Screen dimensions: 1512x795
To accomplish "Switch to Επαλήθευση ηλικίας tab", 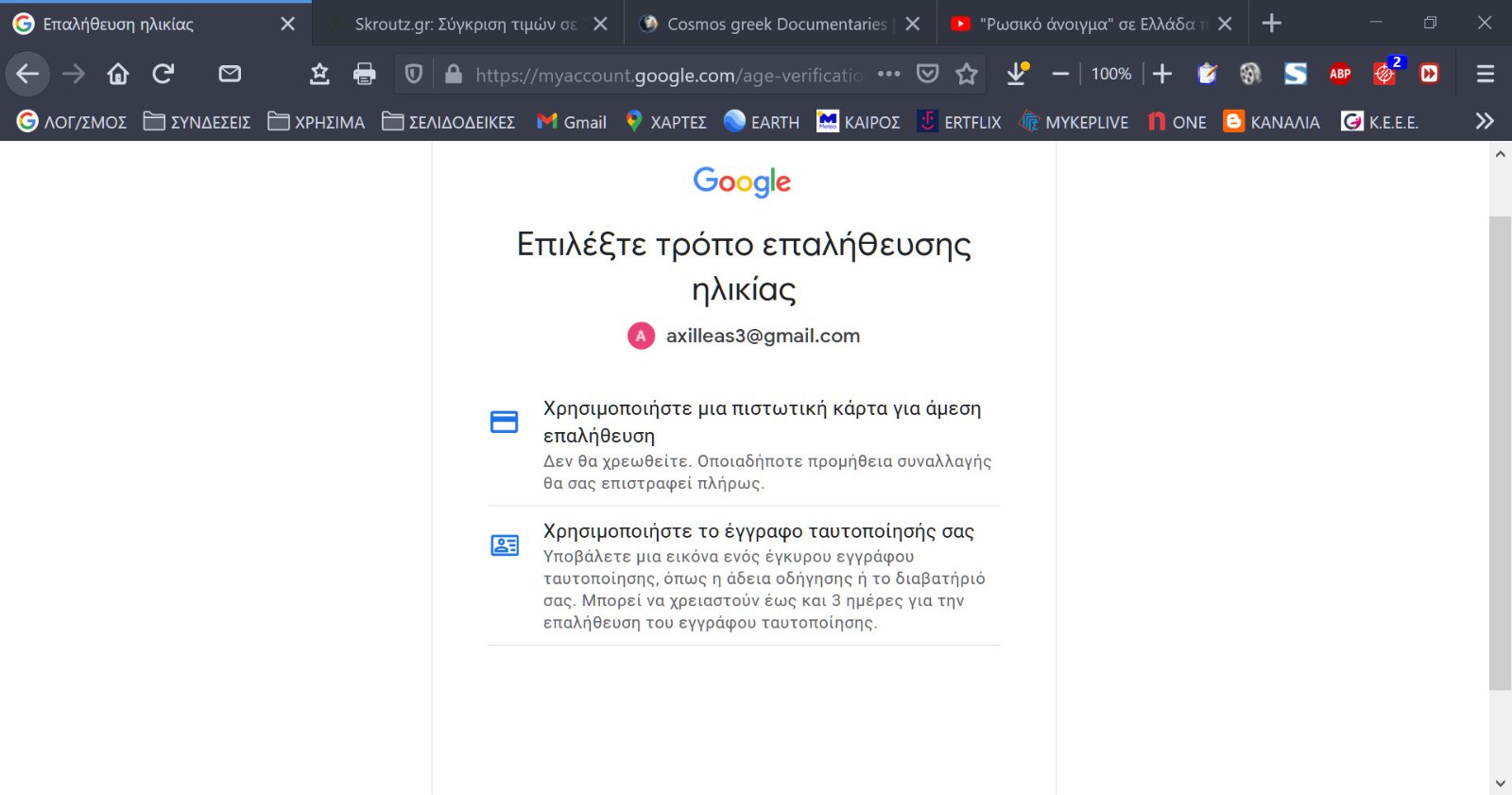I will (x=156, y=24).
